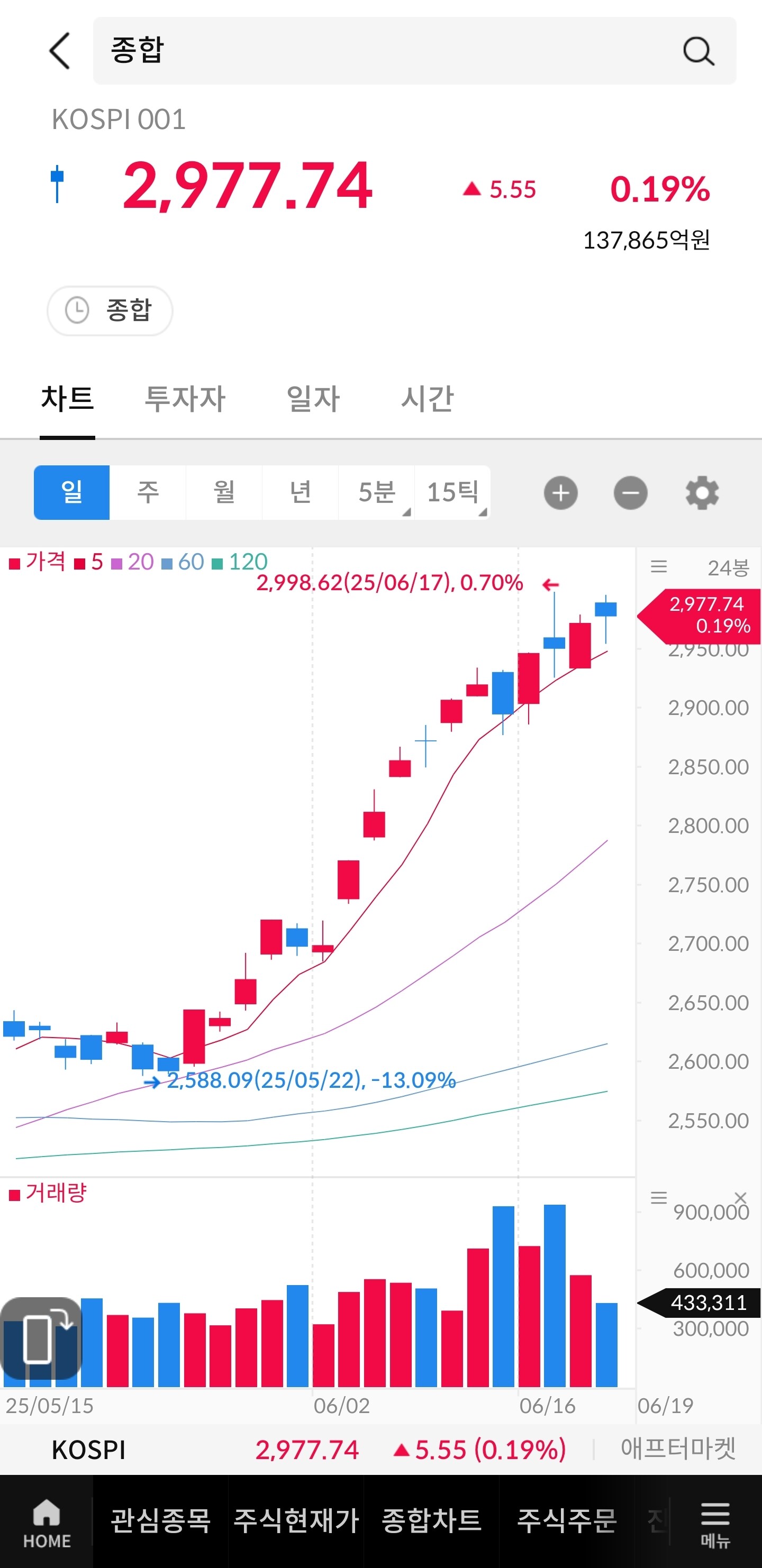Open chart settings gear icon
This screenshot has width=762, height=1568.
[702, 493]
